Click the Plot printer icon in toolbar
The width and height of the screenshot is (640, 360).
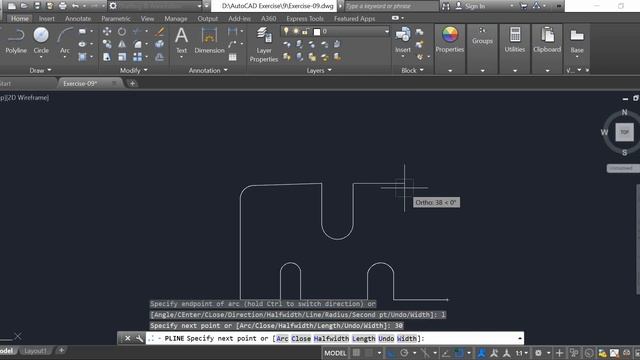point(62,6)
